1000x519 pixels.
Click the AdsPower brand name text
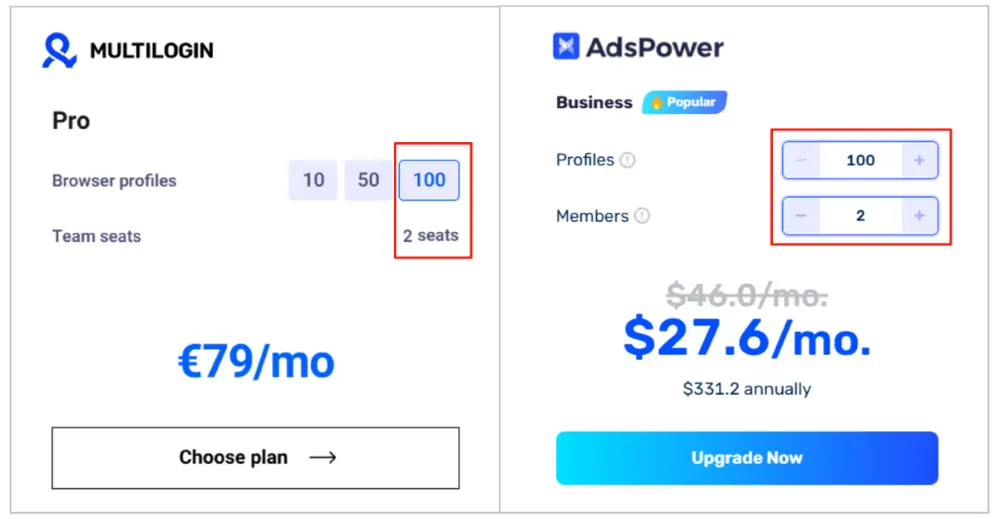pos(655,47)
